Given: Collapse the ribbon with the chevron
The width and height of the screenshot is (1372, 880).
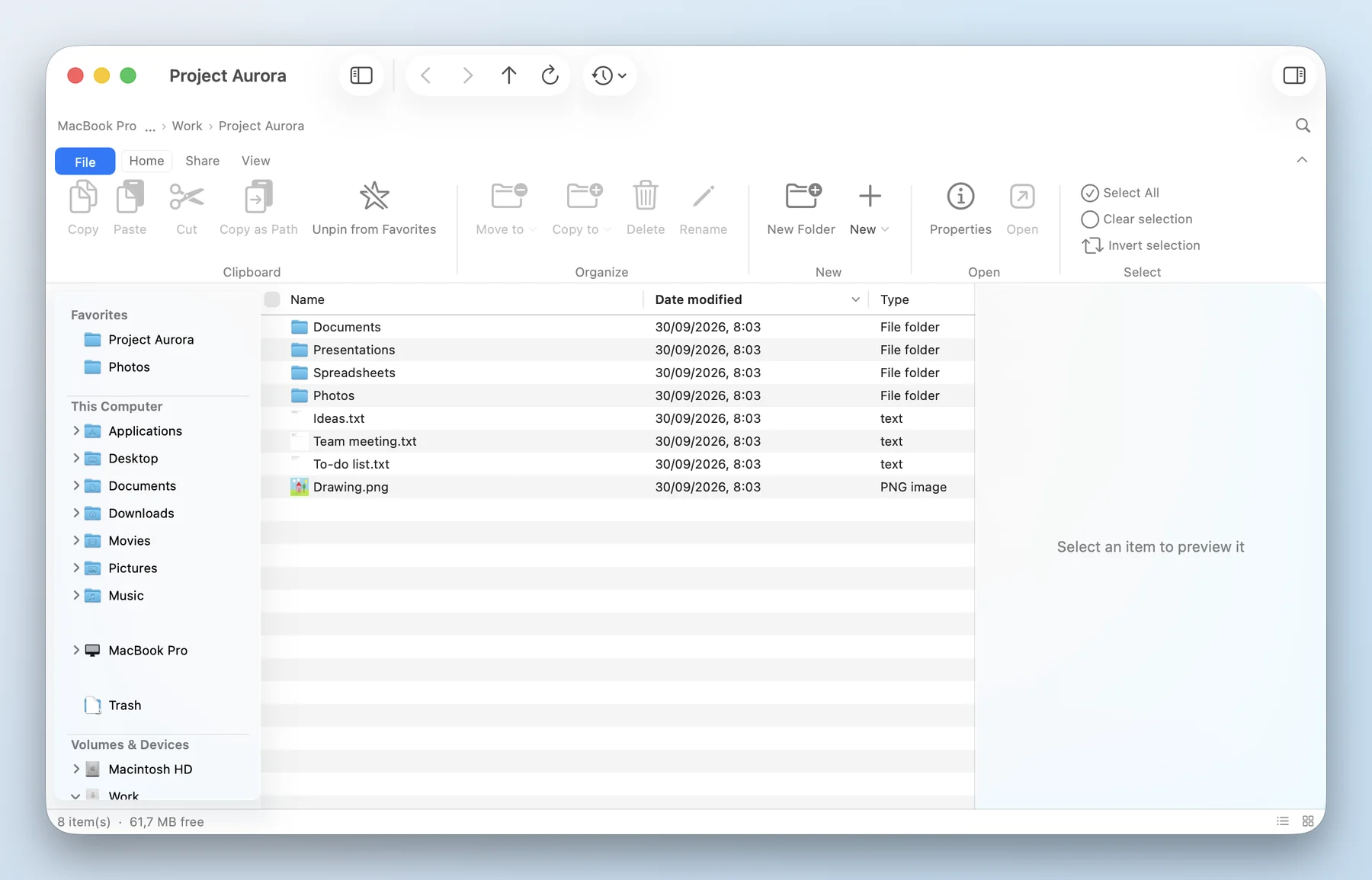Looking at the screenshot, I should pos(1302,160).
